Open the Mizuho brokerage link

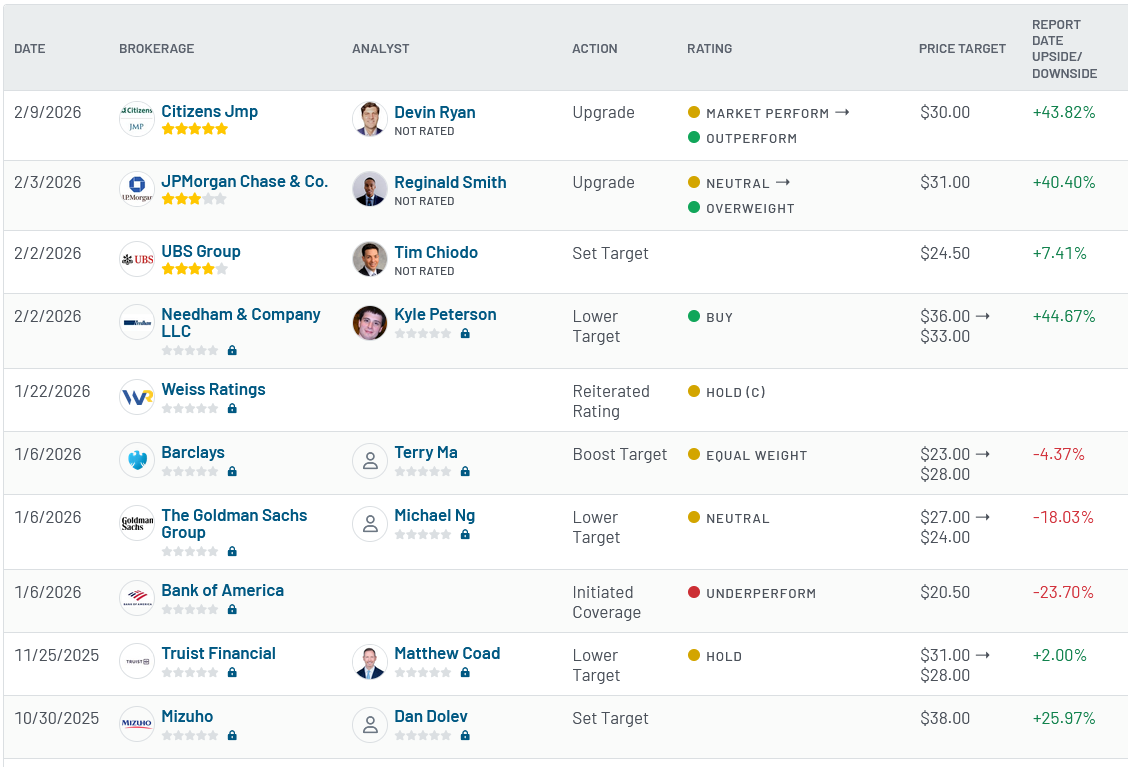pos(187,717)
